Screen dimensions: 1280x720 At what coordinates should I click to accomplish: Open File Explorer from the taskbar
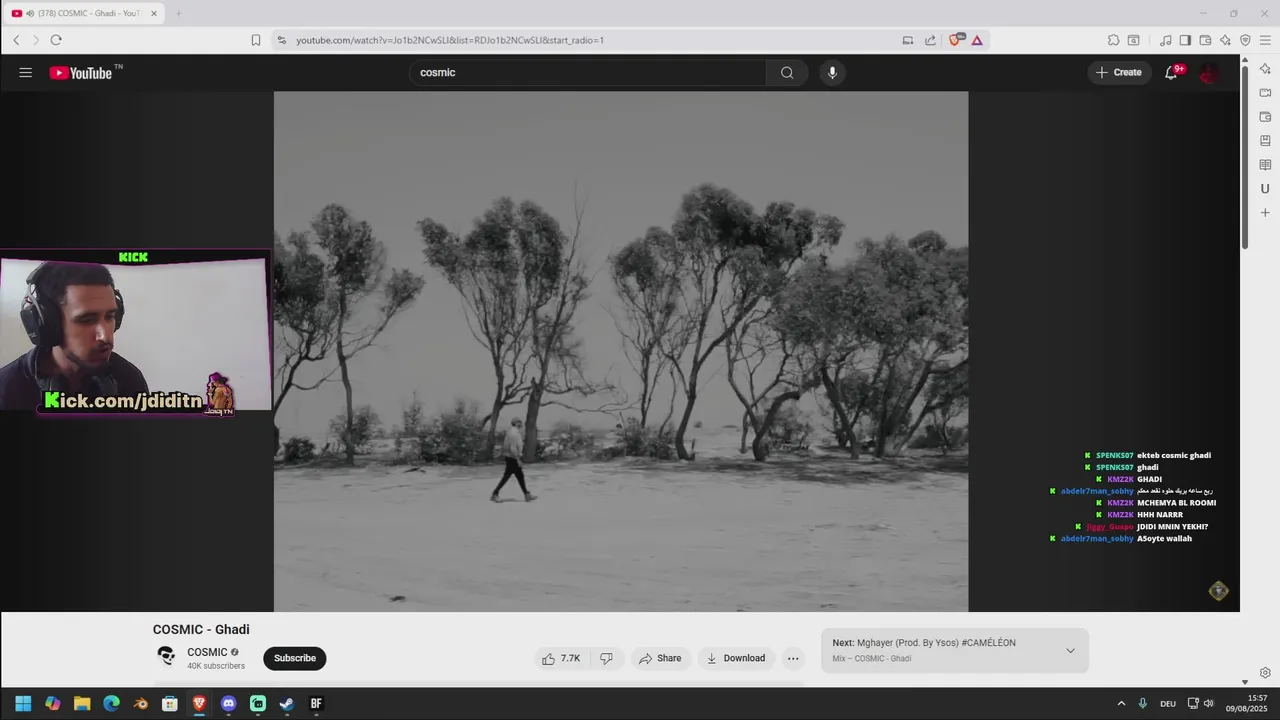(82, 704)
